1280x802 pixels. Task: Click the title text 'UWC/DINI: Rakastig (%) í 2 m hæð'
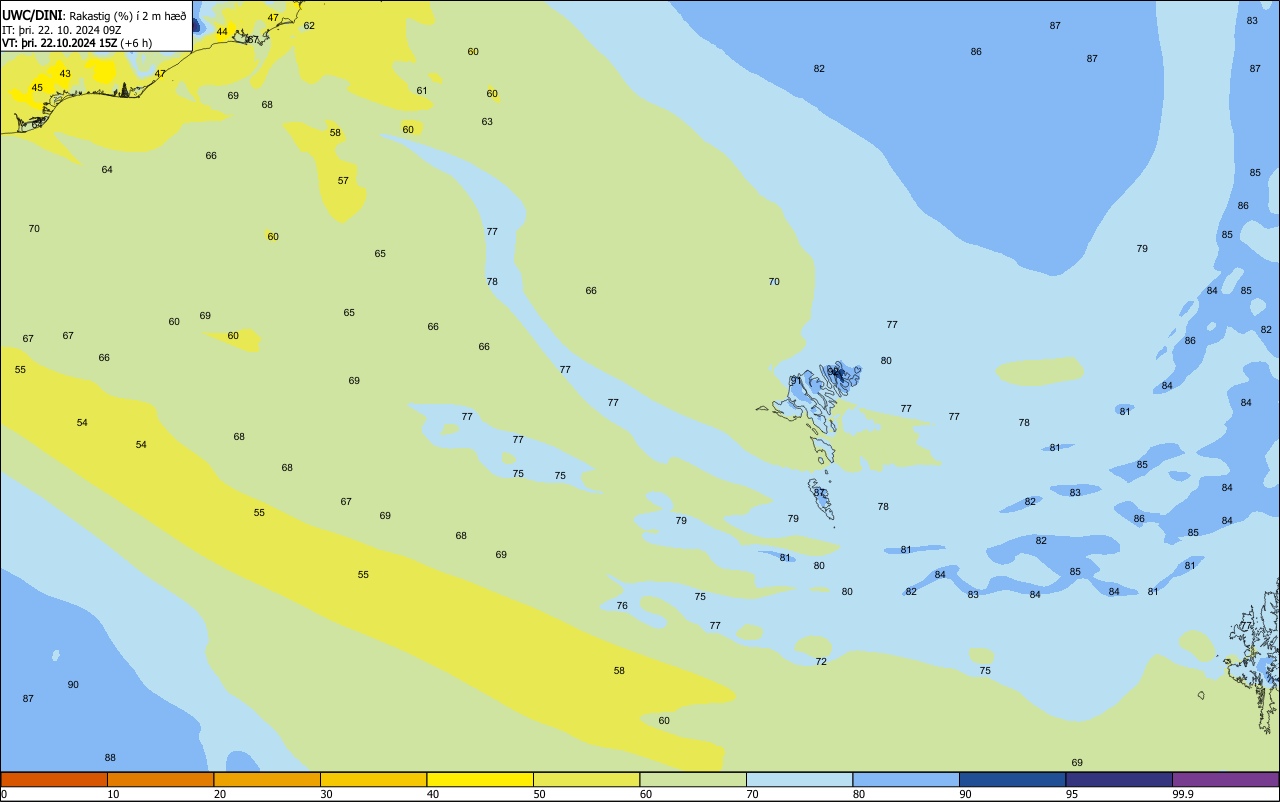94,16
